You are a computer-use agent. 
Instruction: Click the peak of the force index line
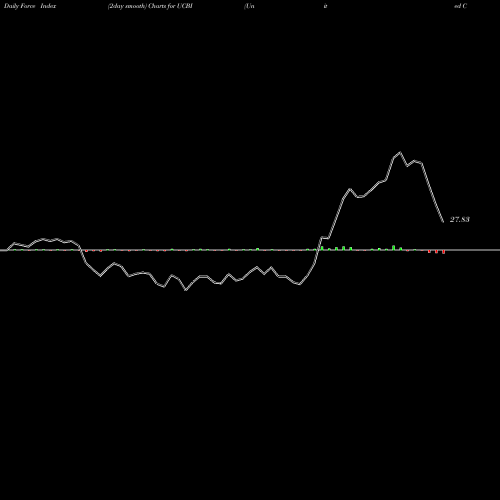tap(400, 152)
